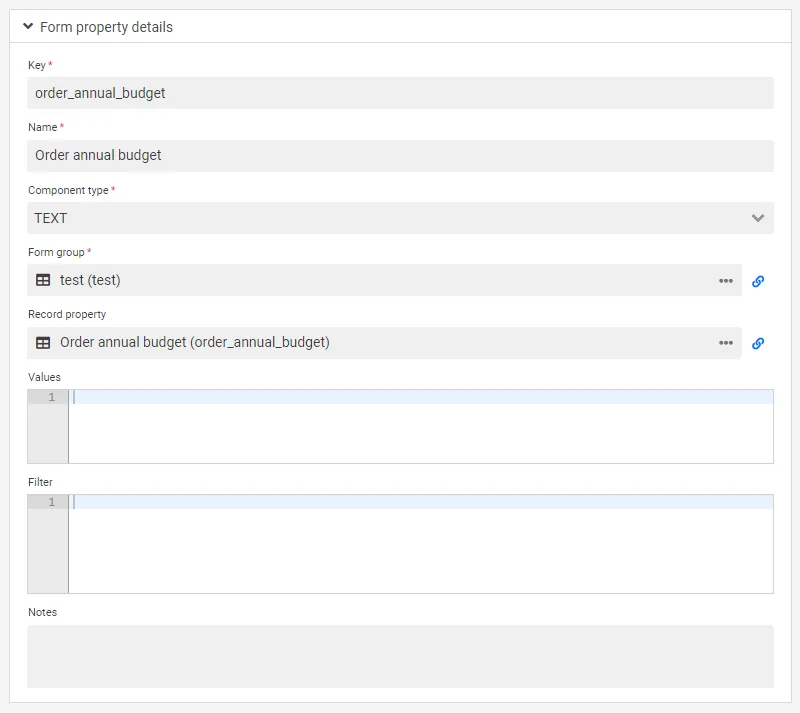Open the Component type dropdown
The width and height of the screenshot is (800, 713).
click(x=400, y=218)
